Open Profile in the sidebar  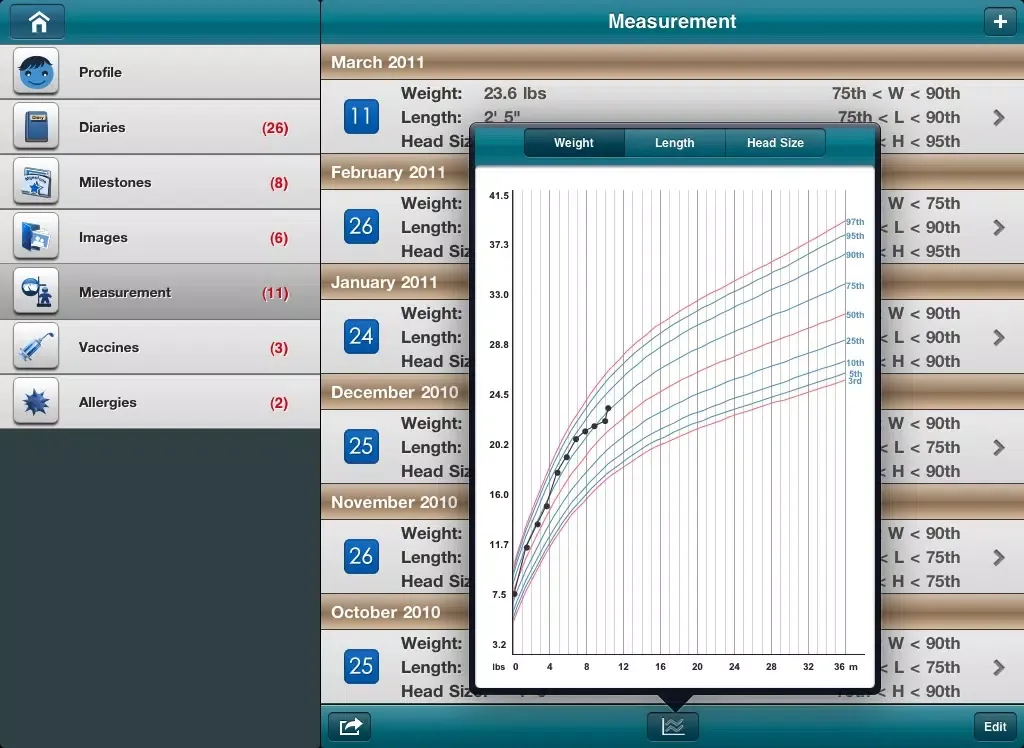pyautogui.click(x=160, y=72)
